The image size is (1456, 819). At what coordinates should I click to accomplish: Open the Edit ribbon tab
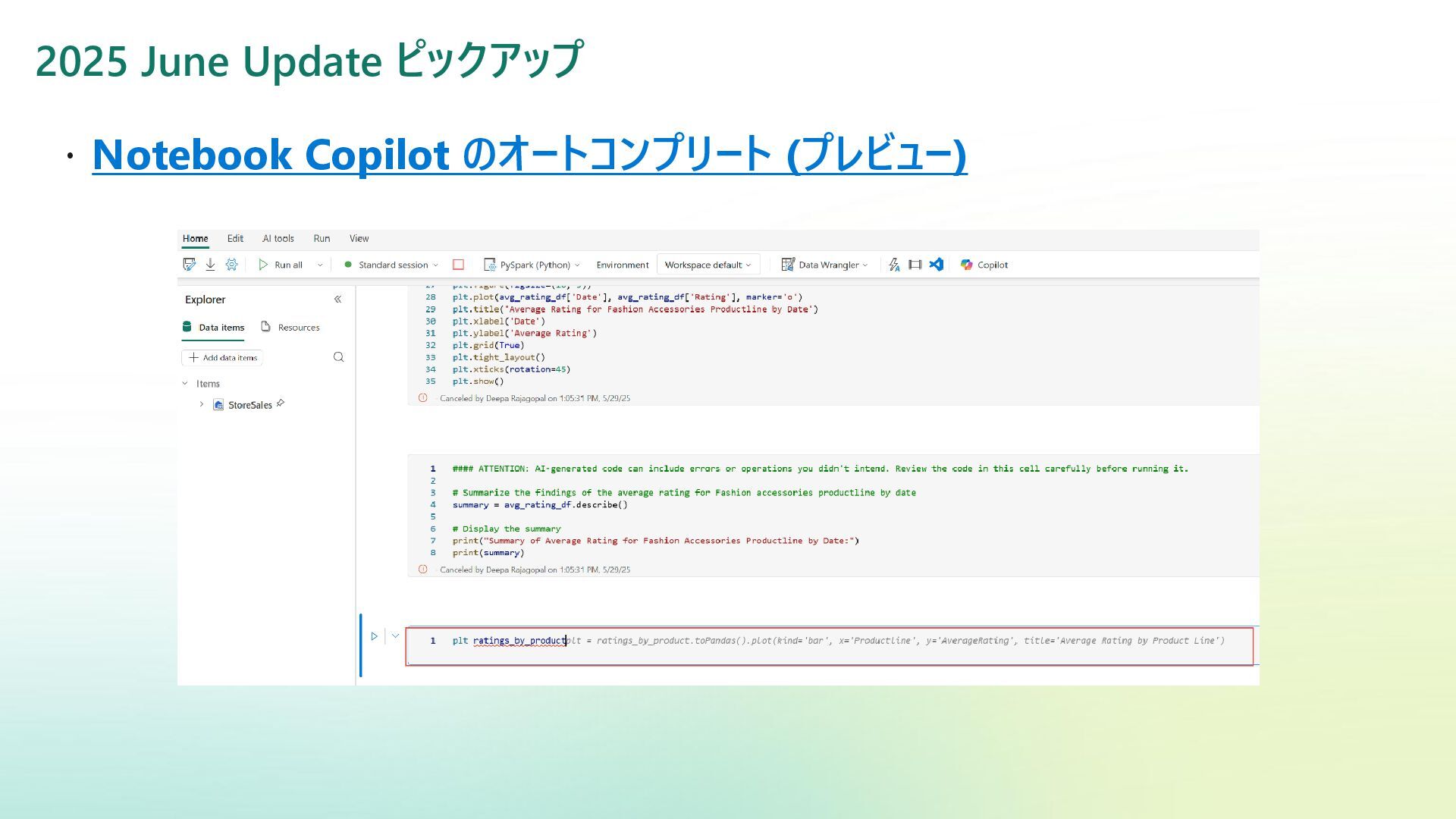point(235,238)
